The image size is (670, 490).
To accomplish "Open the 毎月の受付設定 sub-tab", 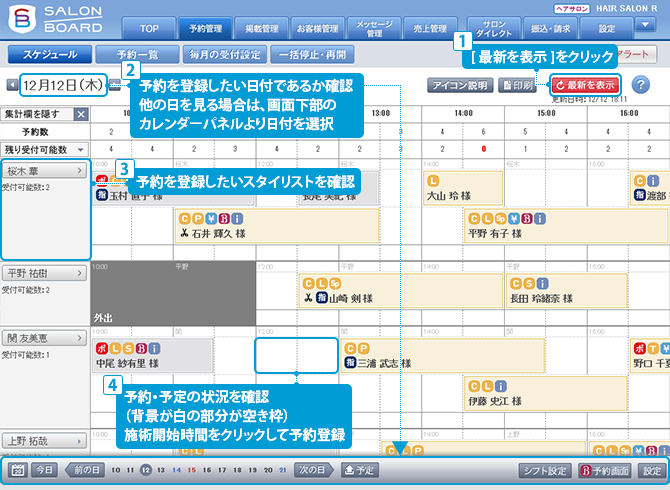I will [225, 55].
